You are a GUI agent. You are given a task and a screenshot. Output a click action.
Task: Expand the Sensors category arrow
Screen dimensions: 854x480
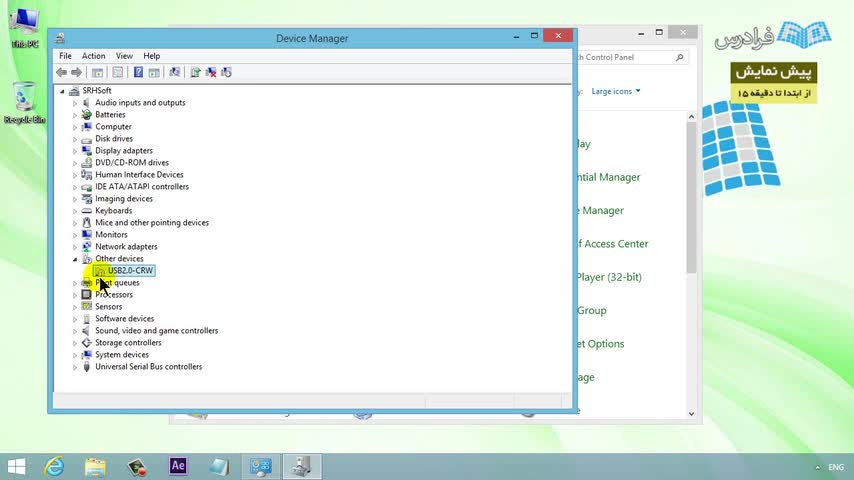tap(75, 307)
